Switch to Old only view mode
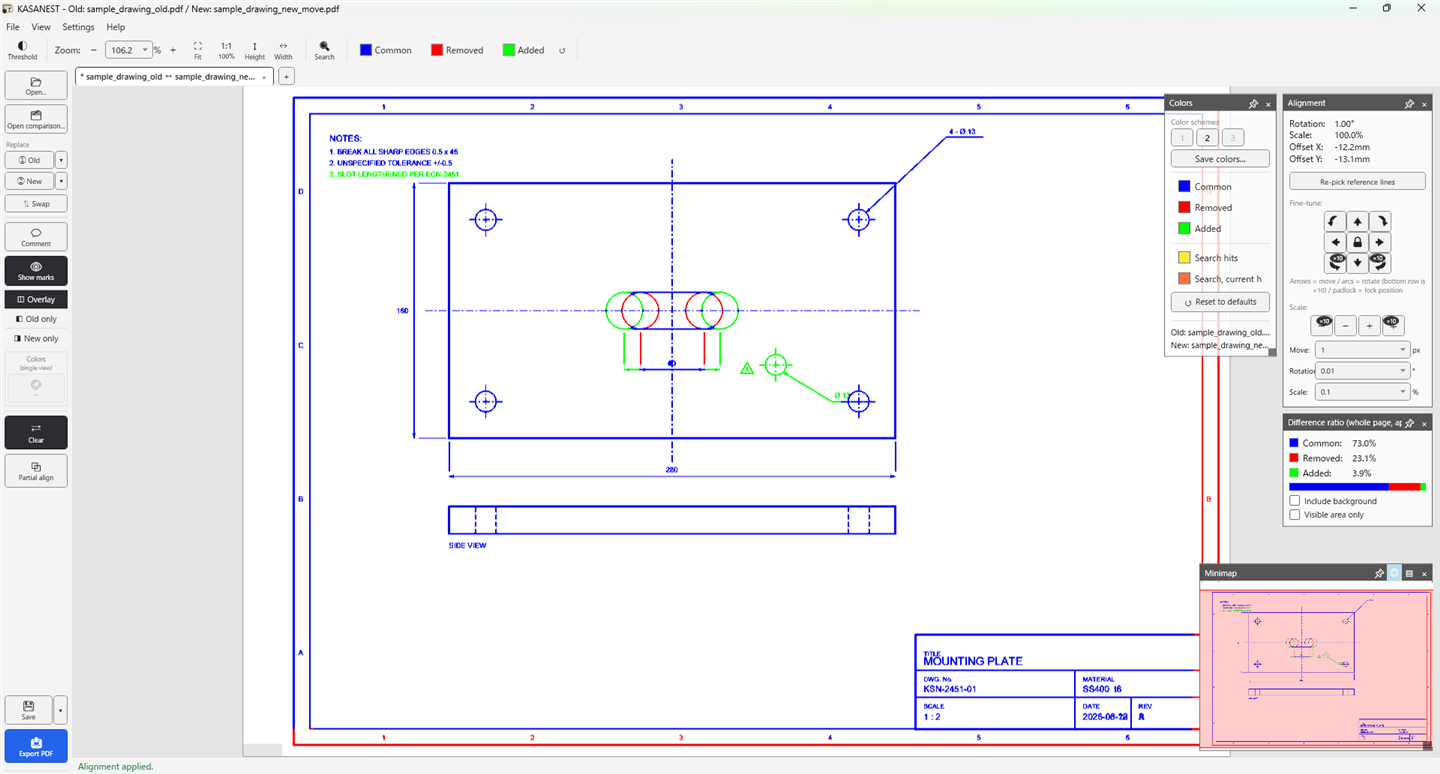Image resolution: width=1440 pixels, height=774 pixels. click(x=36, y=319)
